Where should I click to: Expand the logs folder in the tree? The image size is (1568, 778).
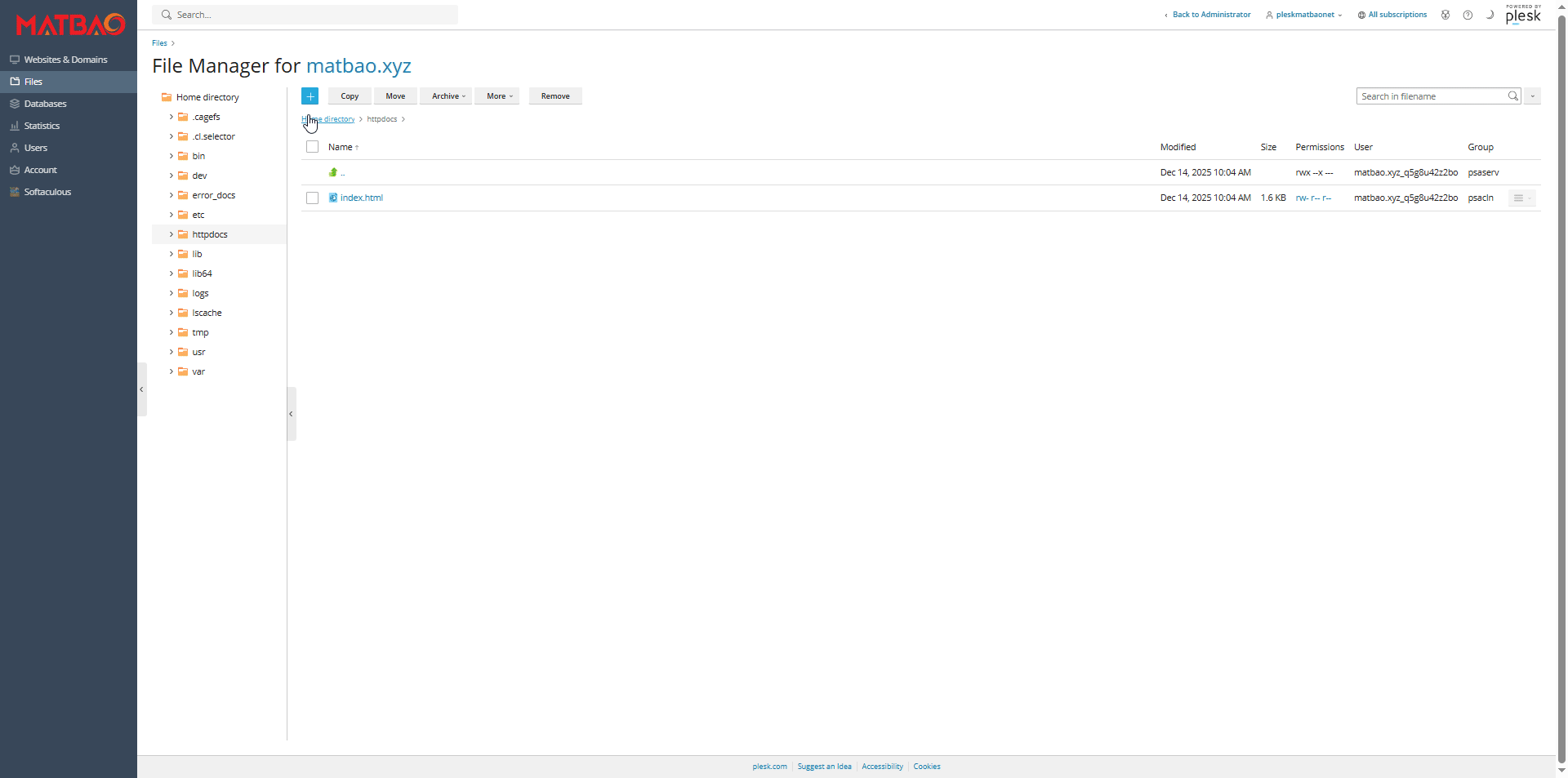[x=171, y=293]
